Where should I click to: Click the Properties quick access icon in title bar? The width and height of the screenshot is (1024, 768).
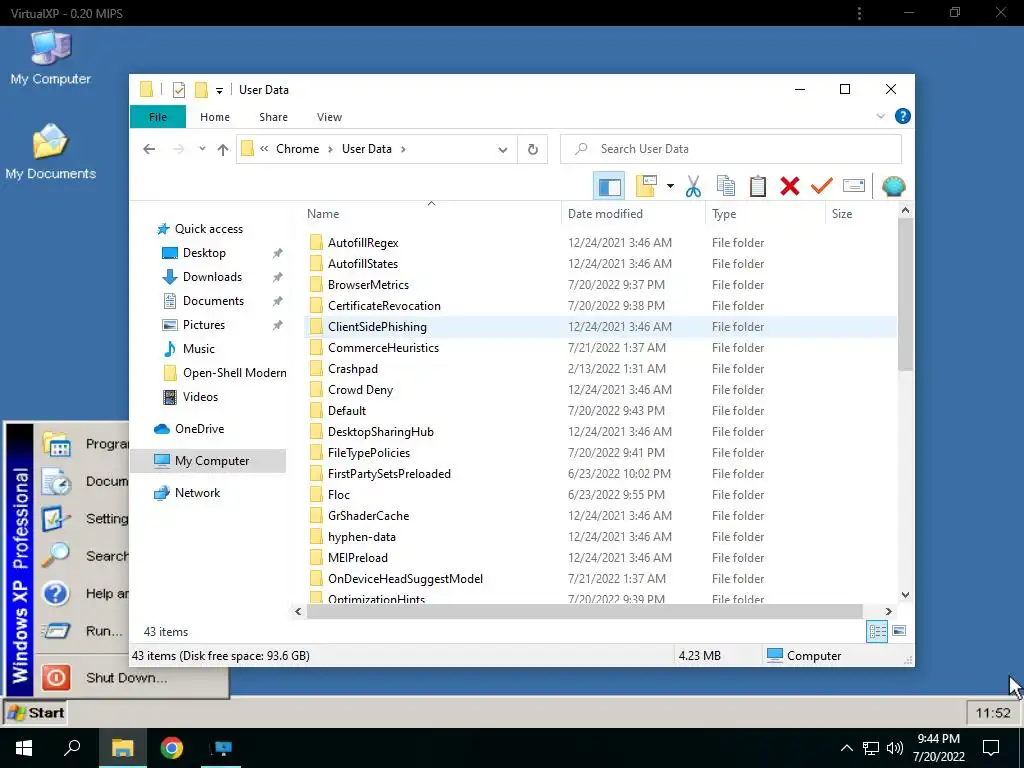pyautogui.click(x=178, y=90)
